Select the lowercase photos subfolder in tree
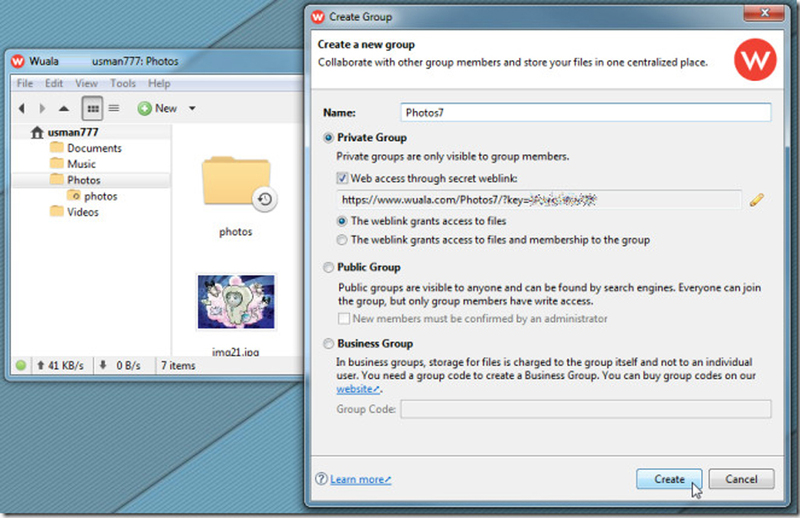The width and height of the screenshot is (800, 518). coord(101,196)
